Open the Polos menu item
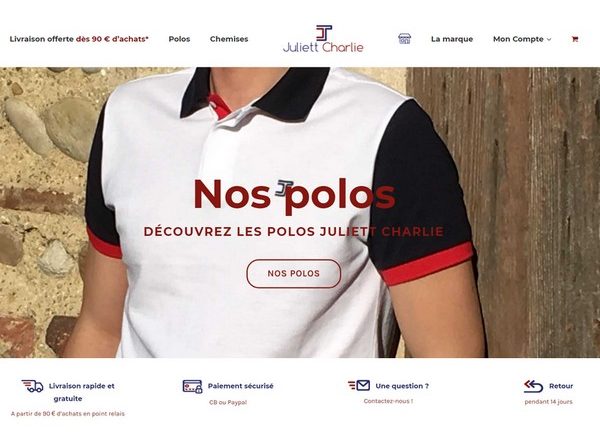Screen dimensions: 600x441 tap(179, 39)
